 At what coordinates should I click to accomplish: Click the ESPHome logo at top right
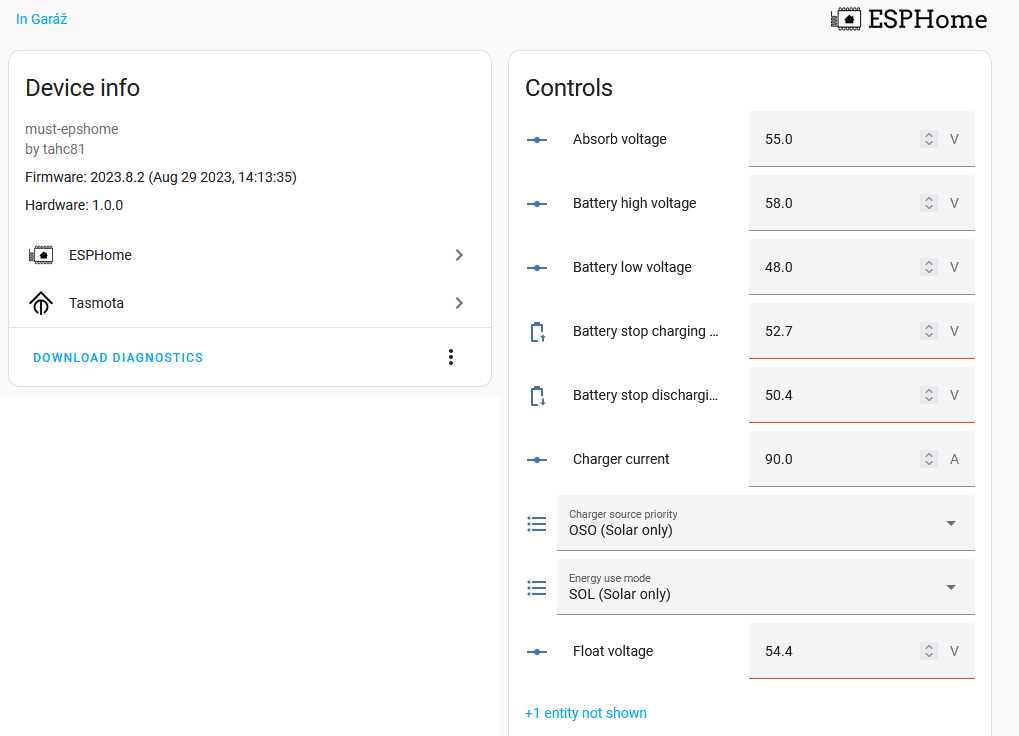[908, 19]
